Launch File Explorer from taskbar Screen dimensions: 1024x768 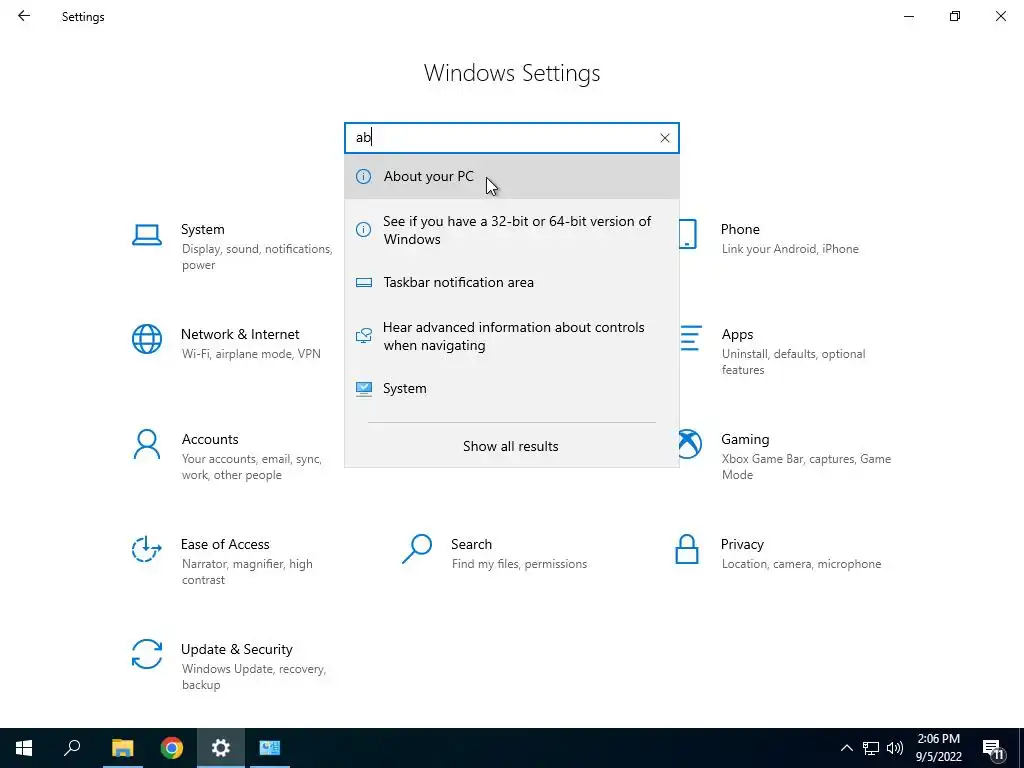(122, 748)
